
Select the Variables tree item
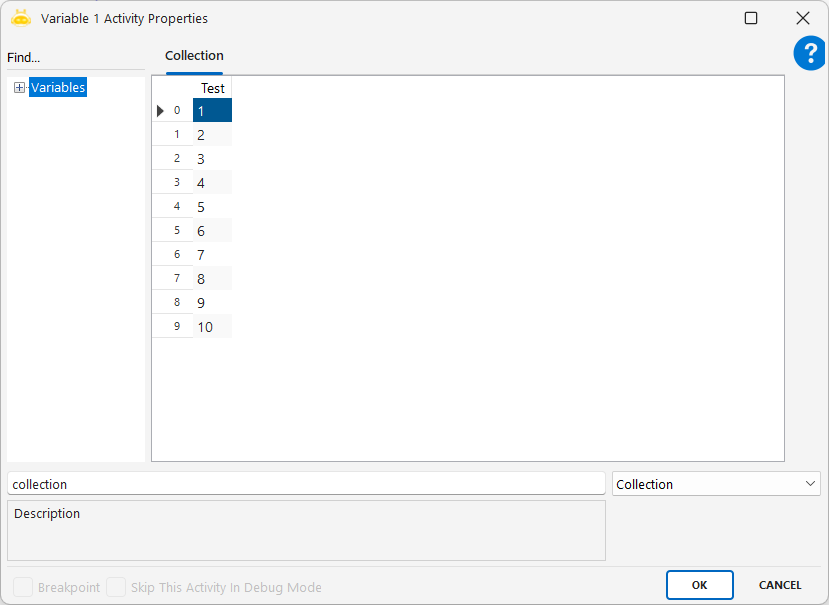coord(58,88)
